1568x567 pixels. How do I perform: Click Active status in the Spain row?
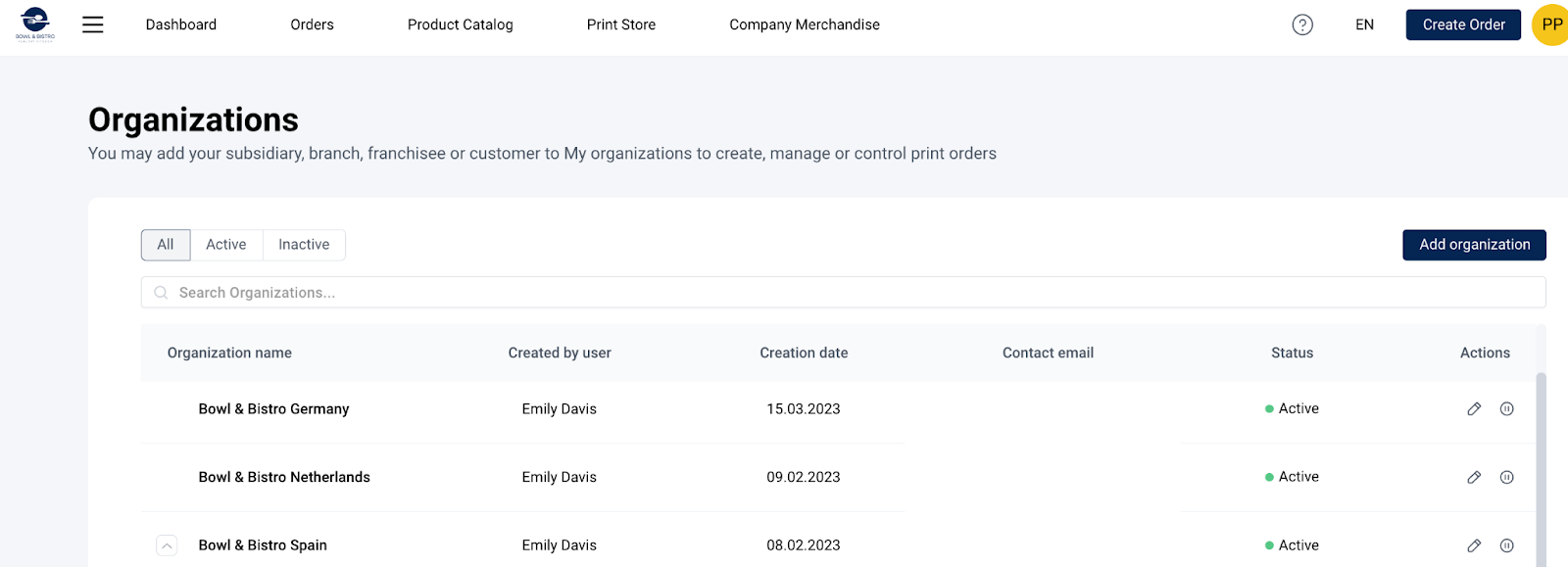[x=1292, y=545]
